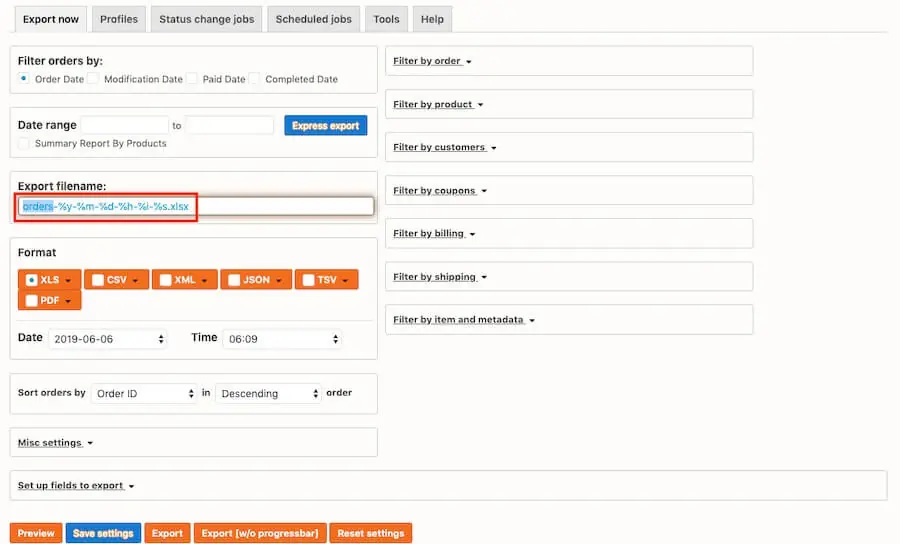Select the Order Date radio button
This screenshot has width=900, height=544.
tap(24, 78)
